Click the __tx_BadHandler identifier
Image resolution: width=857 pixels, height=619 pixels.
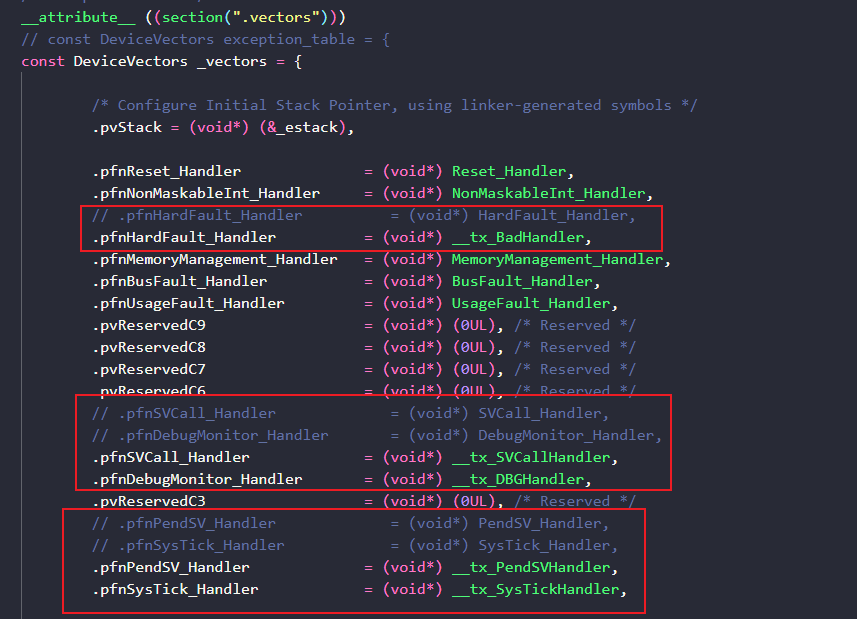point(518,237)
